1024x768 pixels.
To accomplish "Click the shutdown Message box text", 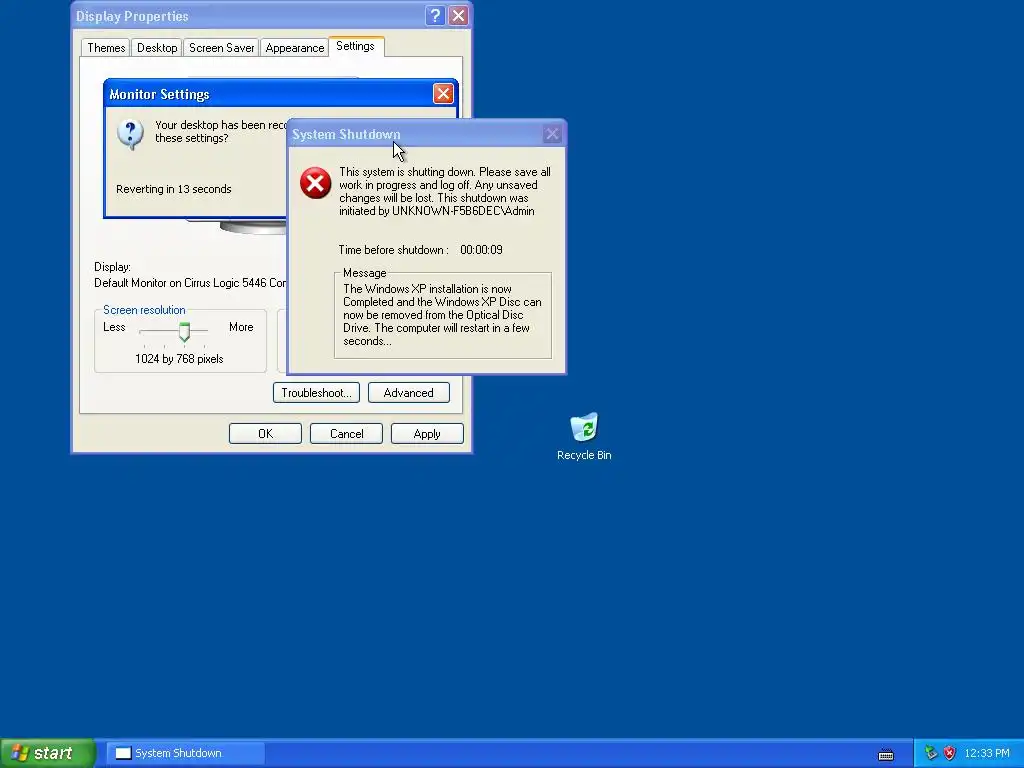I will [x=442, y=315].
